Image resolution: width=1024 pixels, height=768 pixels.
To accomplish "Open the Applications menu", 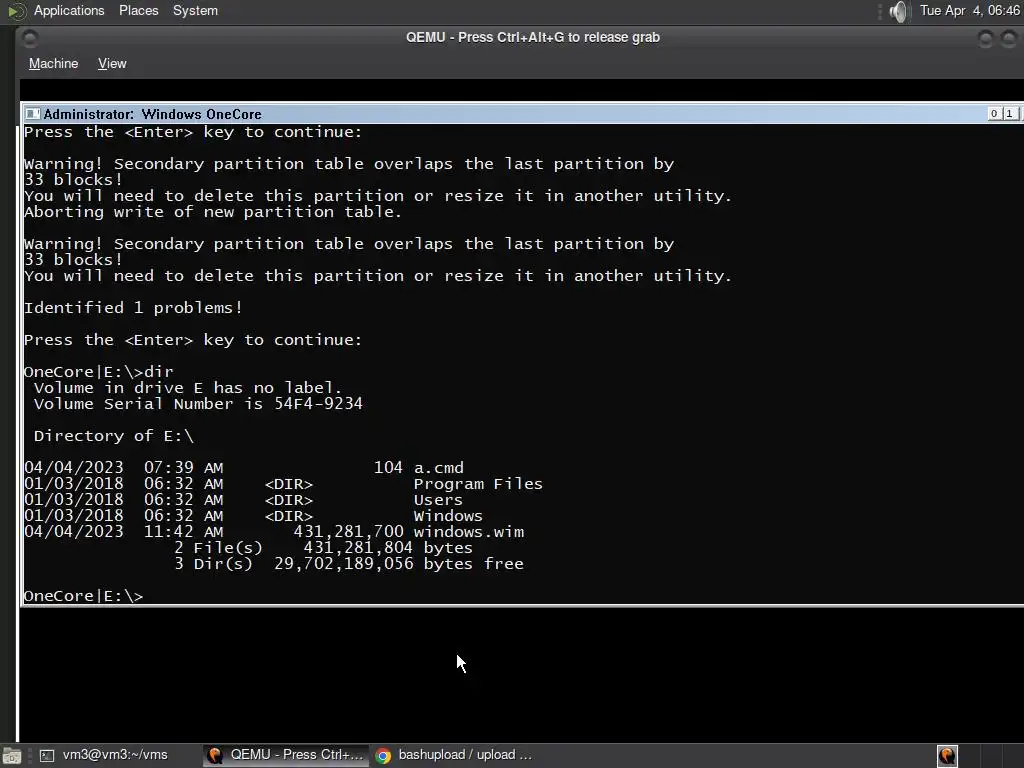I will click(x=69, y=10).
